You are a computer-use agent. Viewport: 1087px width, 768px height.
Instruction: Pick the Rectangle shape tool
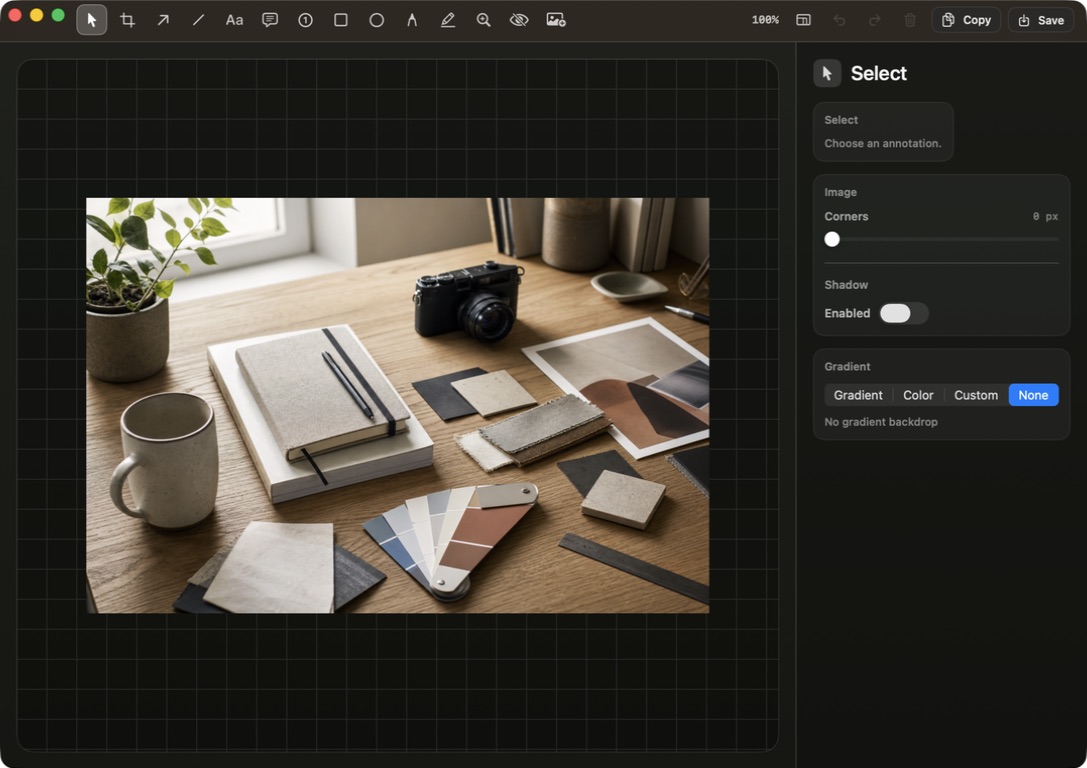(341, 20)
